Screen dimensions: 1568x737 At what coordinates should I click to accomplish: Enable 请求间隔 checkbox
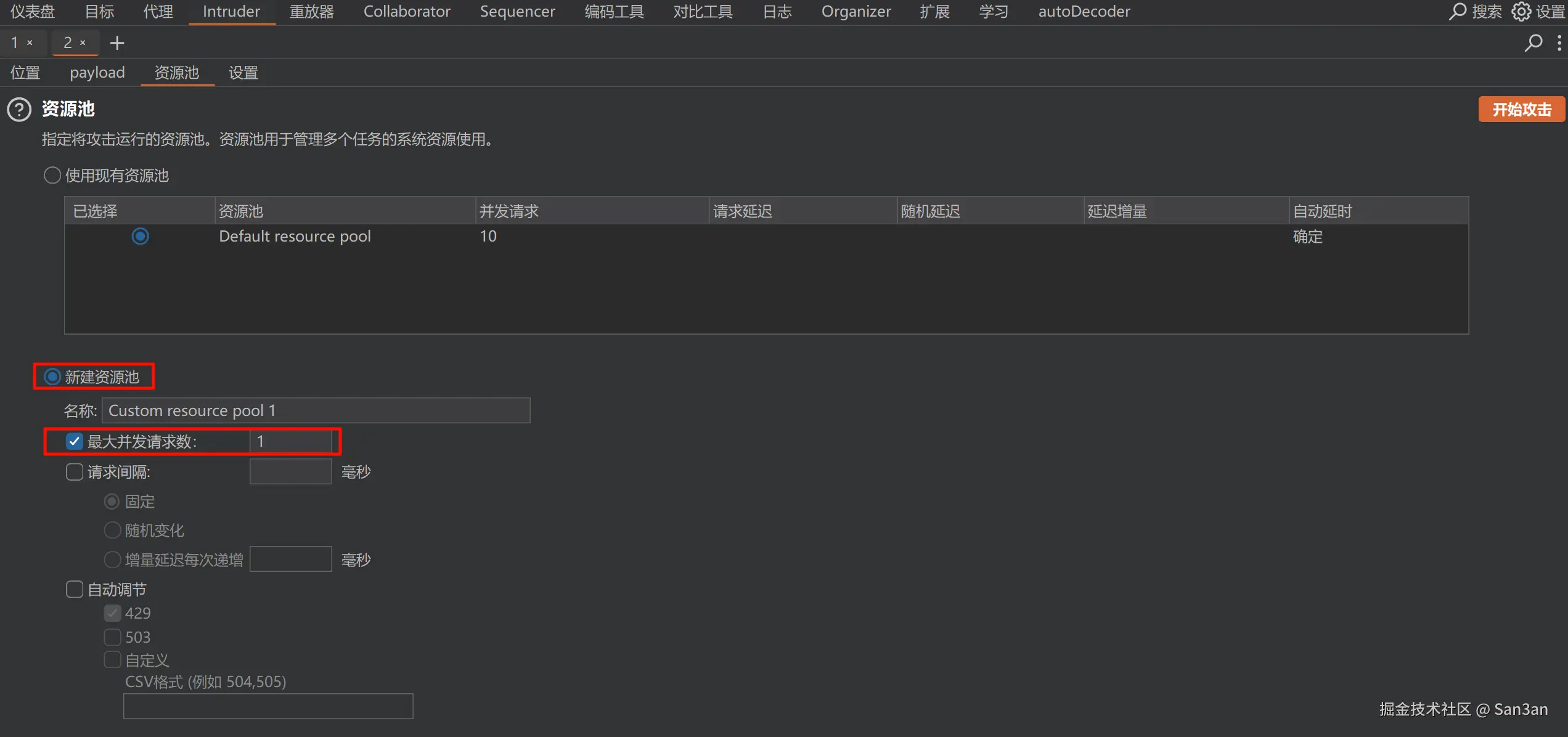click(75, 472)
